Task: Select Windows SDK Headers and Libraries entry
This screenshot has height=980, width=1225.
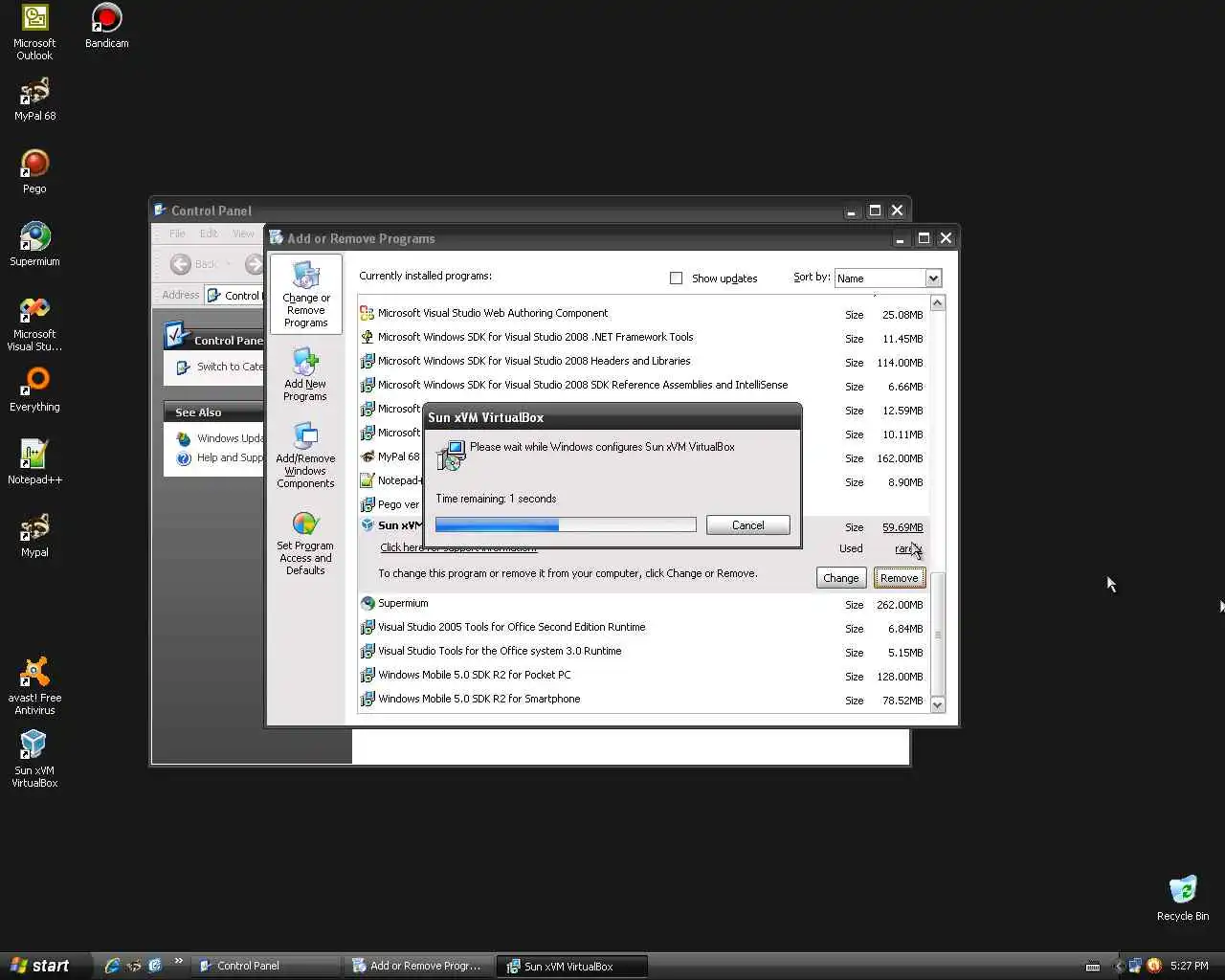Action: point(642,361)
